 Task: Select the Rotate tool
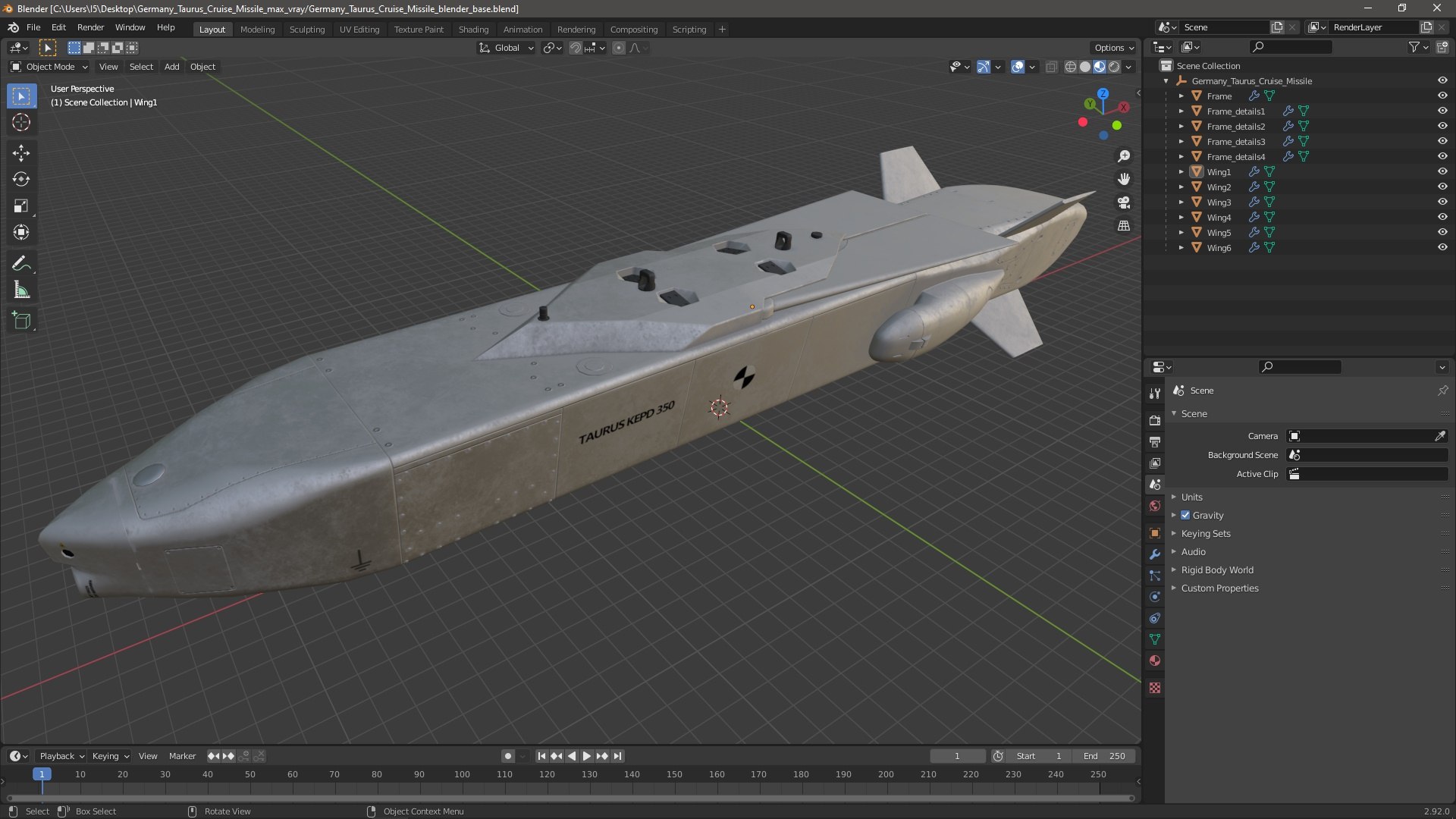point(21,180)
